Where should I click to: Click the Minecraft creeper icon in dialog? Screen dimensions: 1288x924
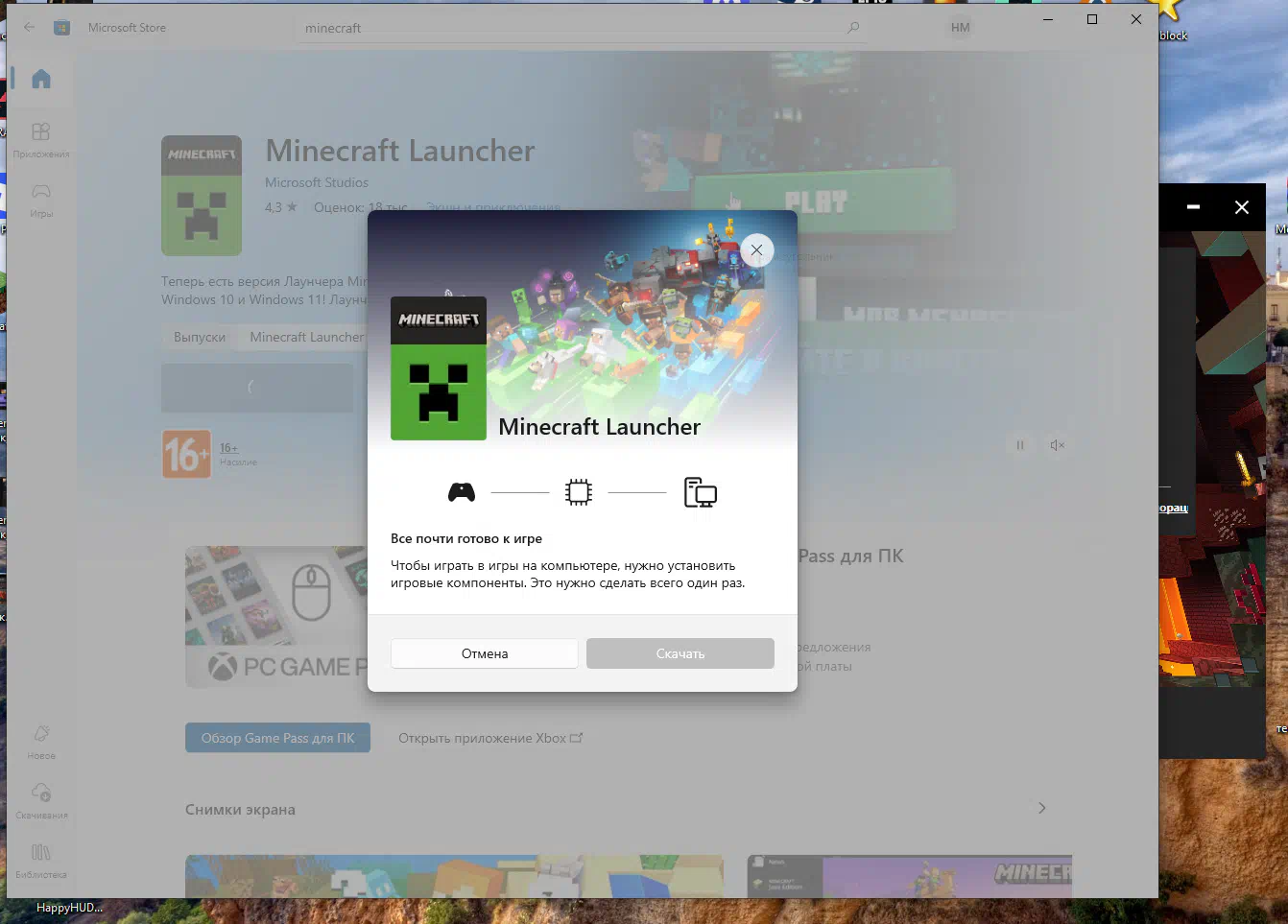(439, 368)
